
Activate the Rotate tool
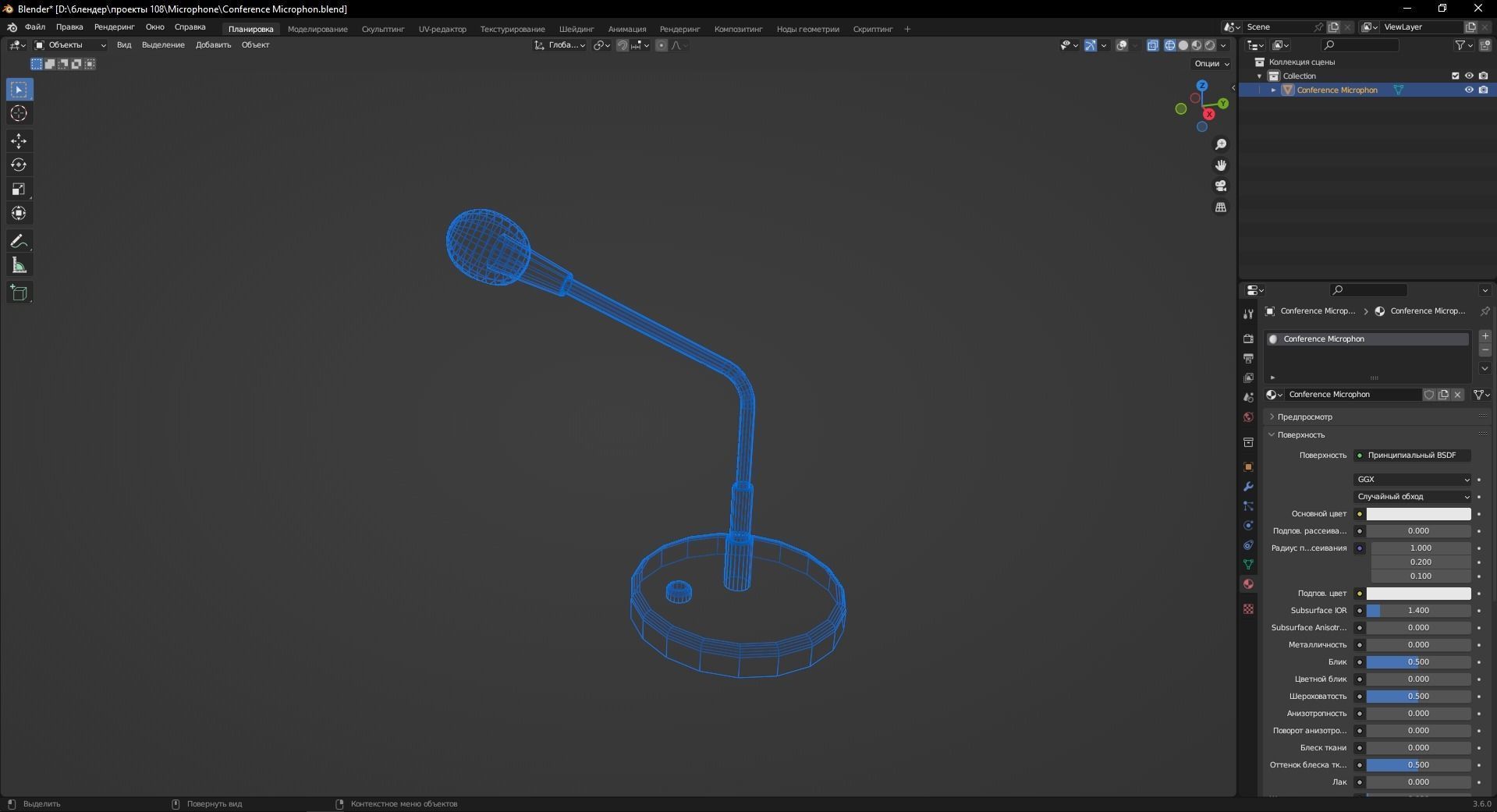click(20, 165)
